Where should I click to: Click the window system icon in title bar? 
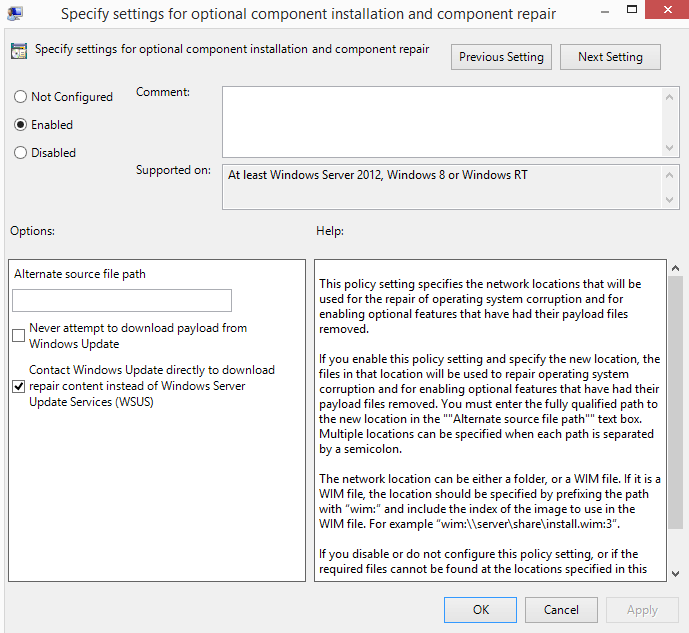(x=15, y=14)
